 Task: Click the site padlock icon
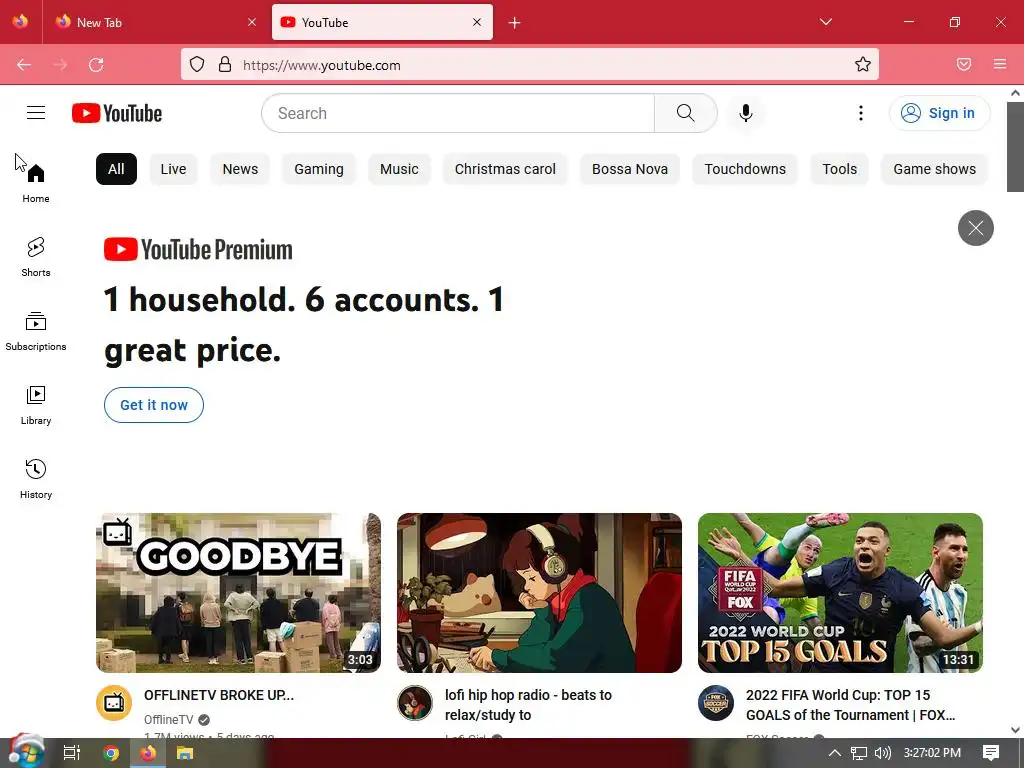point(225,65)
